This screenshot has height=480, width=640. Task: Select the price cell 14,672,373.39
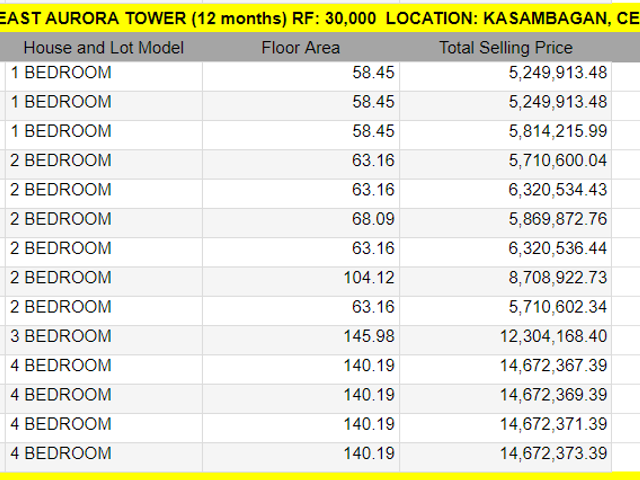pos(505,458)
